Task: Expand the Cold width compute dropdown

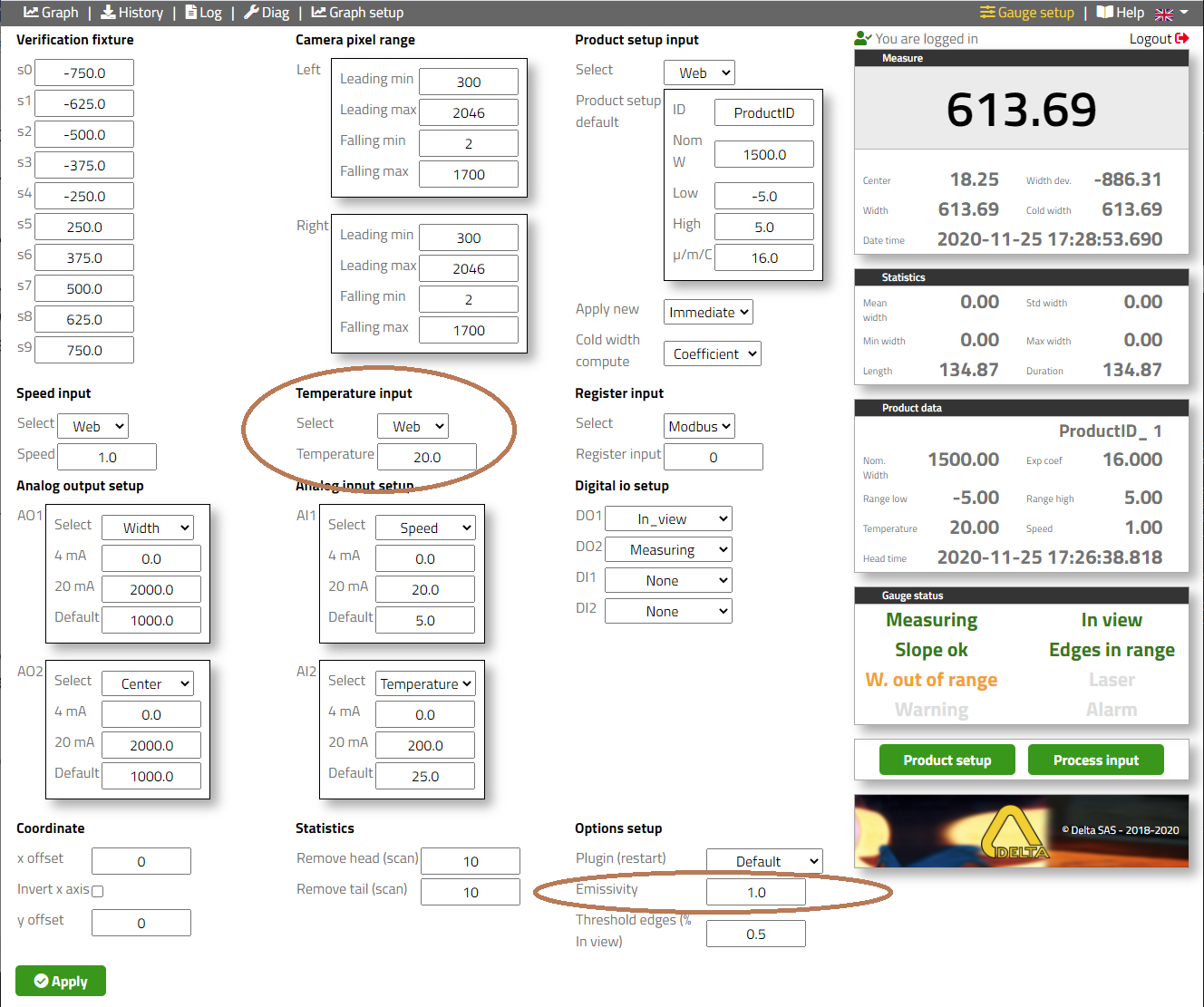Action: tap(712, 354)
